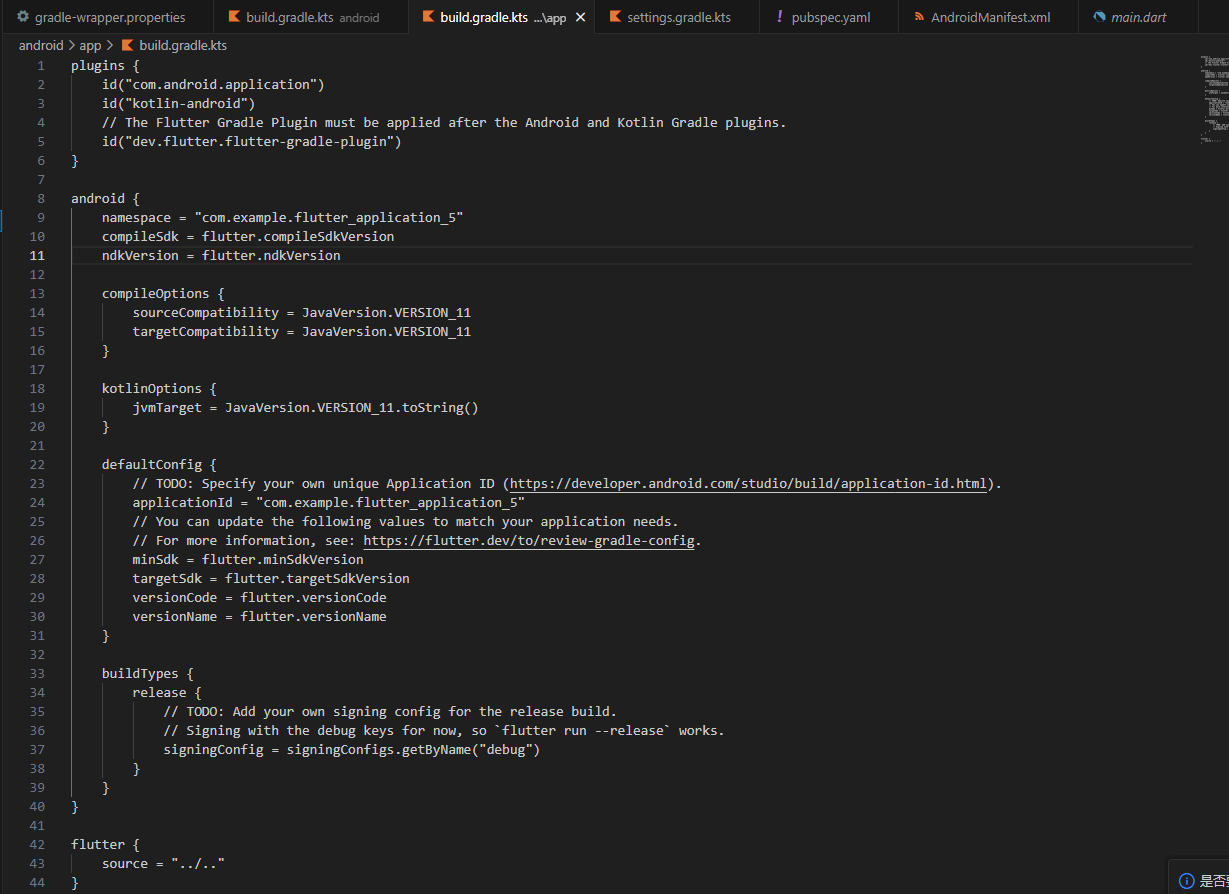Click the source = "../.." line
Image resolution: width=1229 pixels, height=894 pixels.
click(x=163, y=864)
